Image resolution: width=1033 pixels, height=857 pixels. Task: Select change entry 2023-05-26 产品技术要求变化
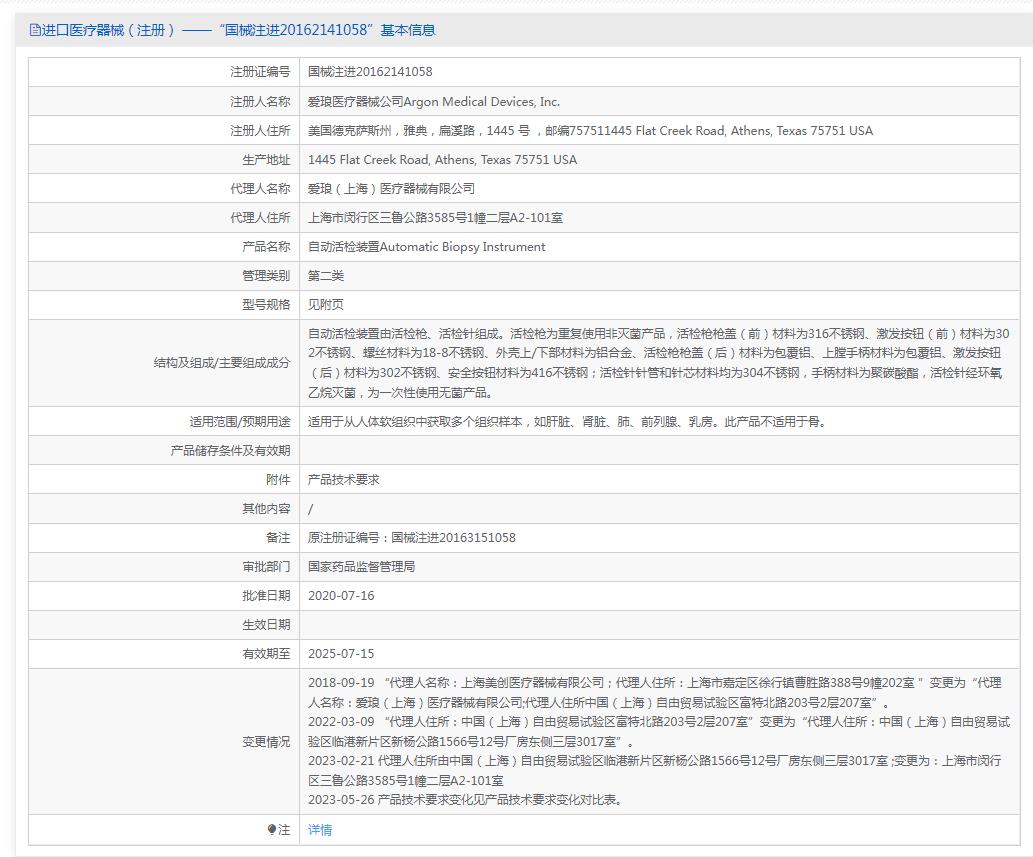coord(466,800)
